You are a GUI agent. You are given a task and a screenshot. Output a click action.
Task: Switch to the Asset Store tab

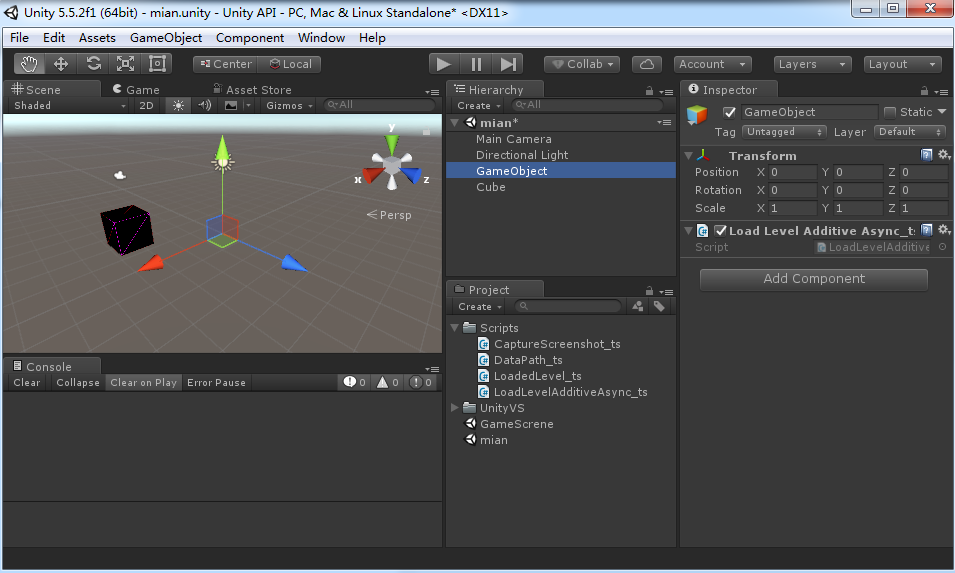(252, 90)
